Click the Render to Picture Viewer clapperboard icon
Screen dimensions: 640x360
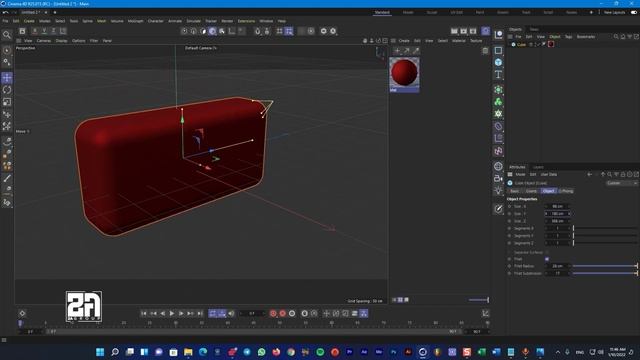click(464, 31)
